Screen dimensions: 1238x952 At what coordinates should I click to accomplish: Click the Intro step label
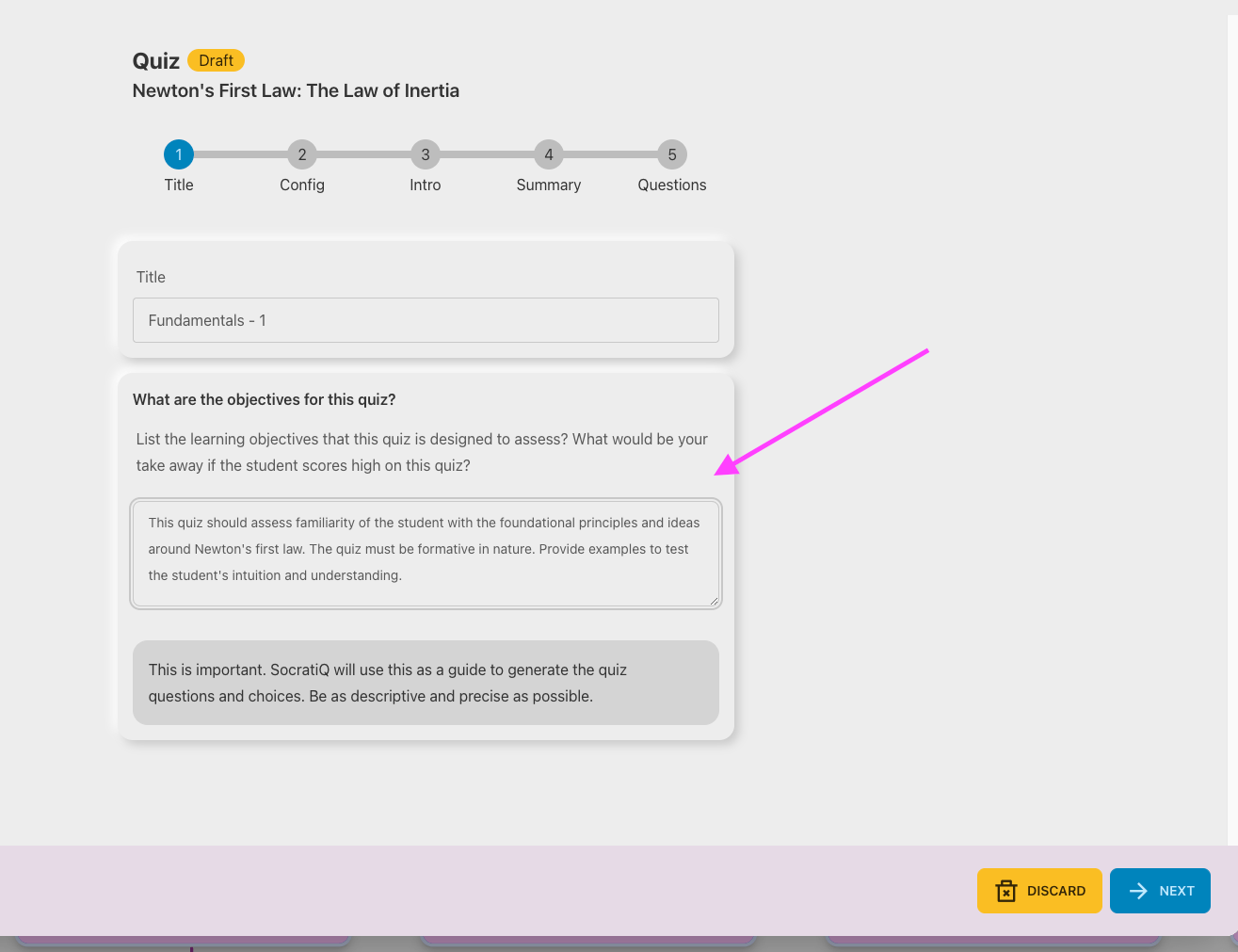[x=426, y=186]
